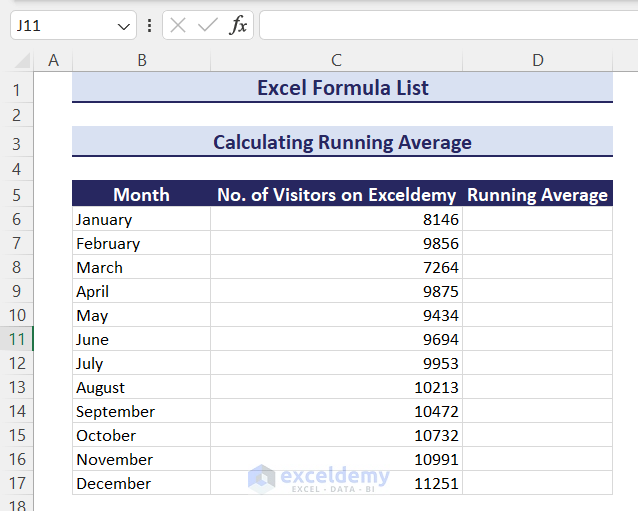Click the Enter checkmark icon in formula bar
This screenshot has width=638, height=511.
point(208,26)
